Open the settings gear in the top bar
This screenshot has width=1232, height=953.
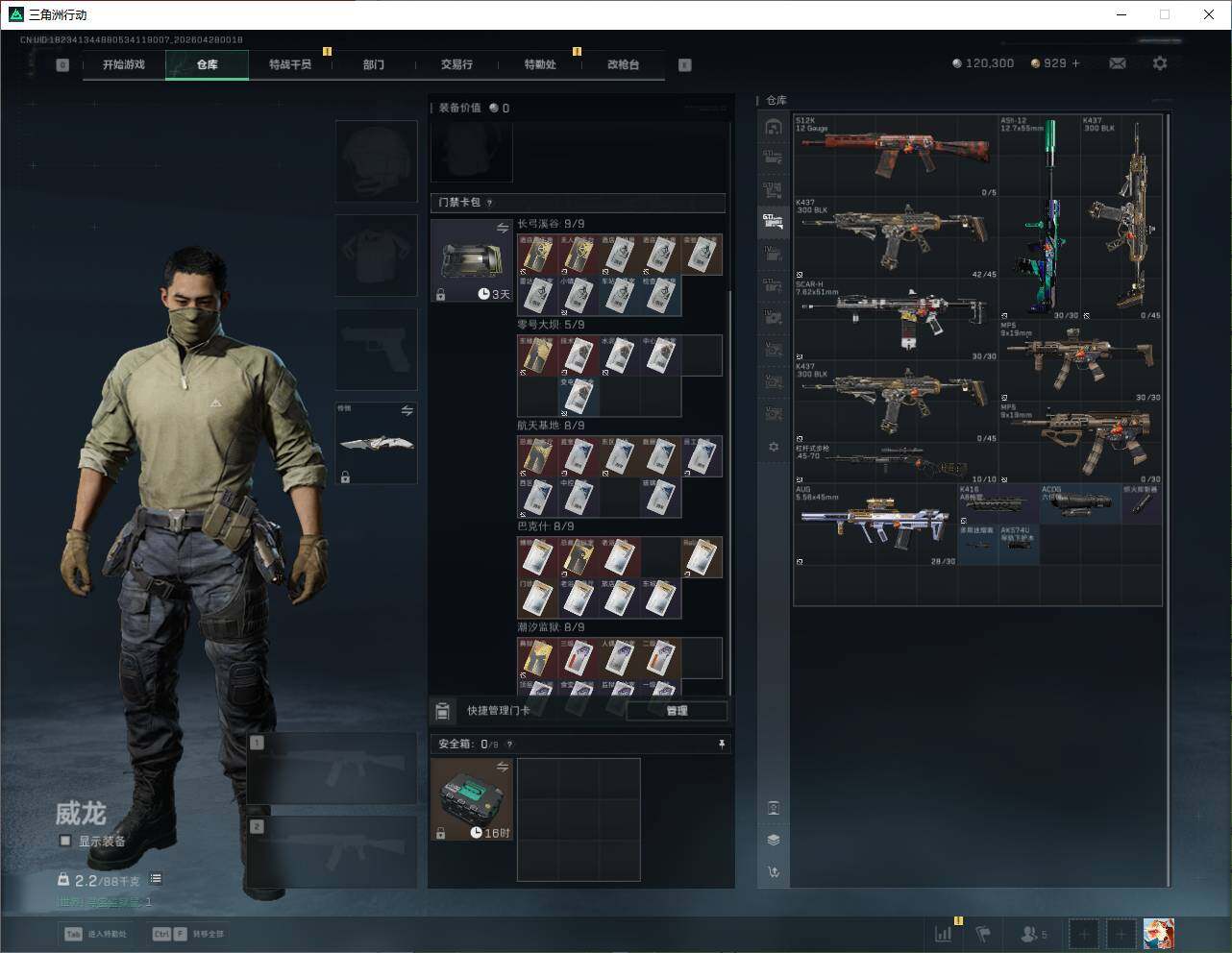[1160, 63]
